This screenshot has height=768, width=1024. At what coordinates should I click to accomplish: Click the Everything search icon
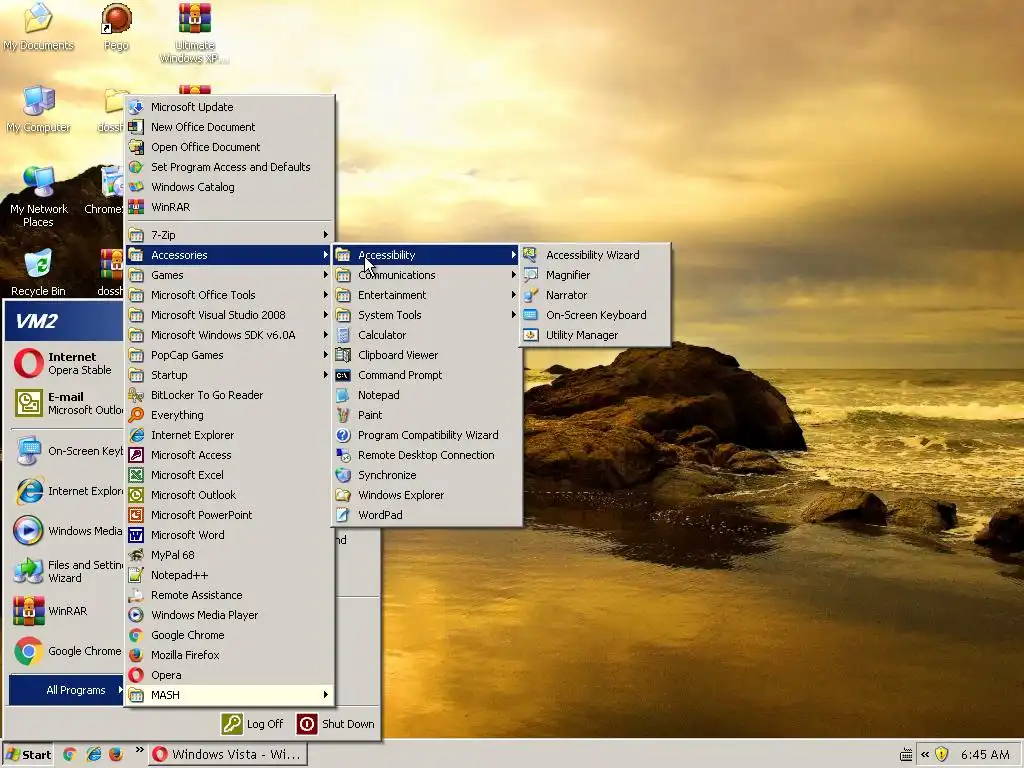point(136,415)
